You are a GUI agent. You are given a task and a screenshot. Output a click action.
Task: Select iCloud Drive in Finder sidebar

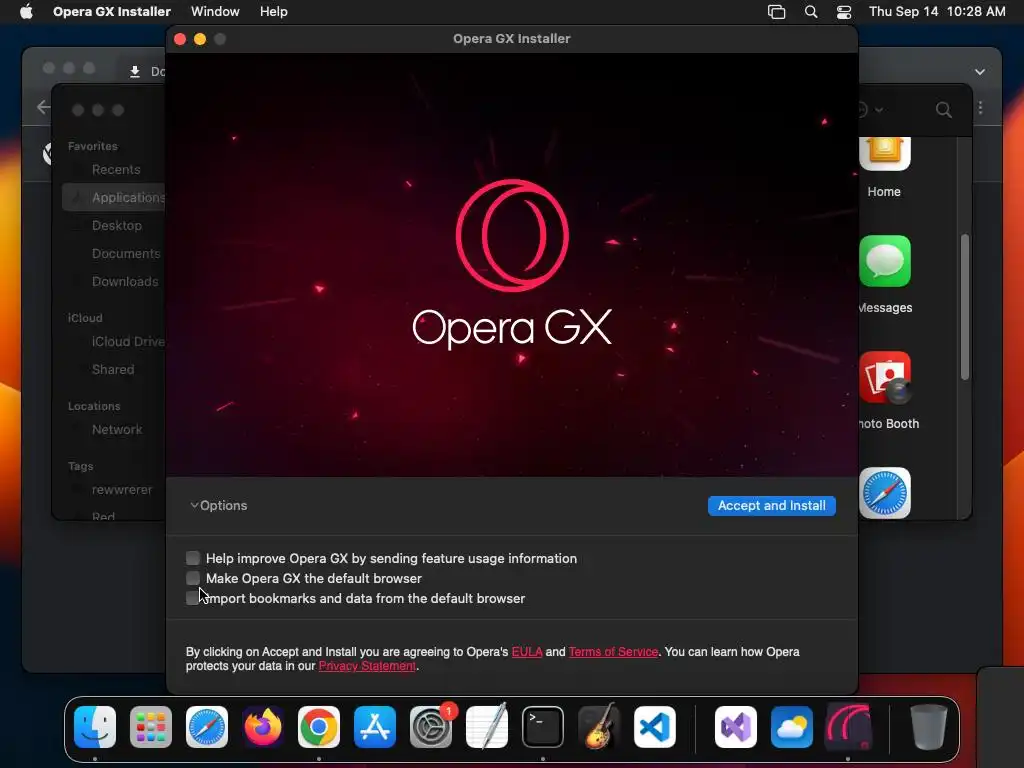tap(127, 342)
